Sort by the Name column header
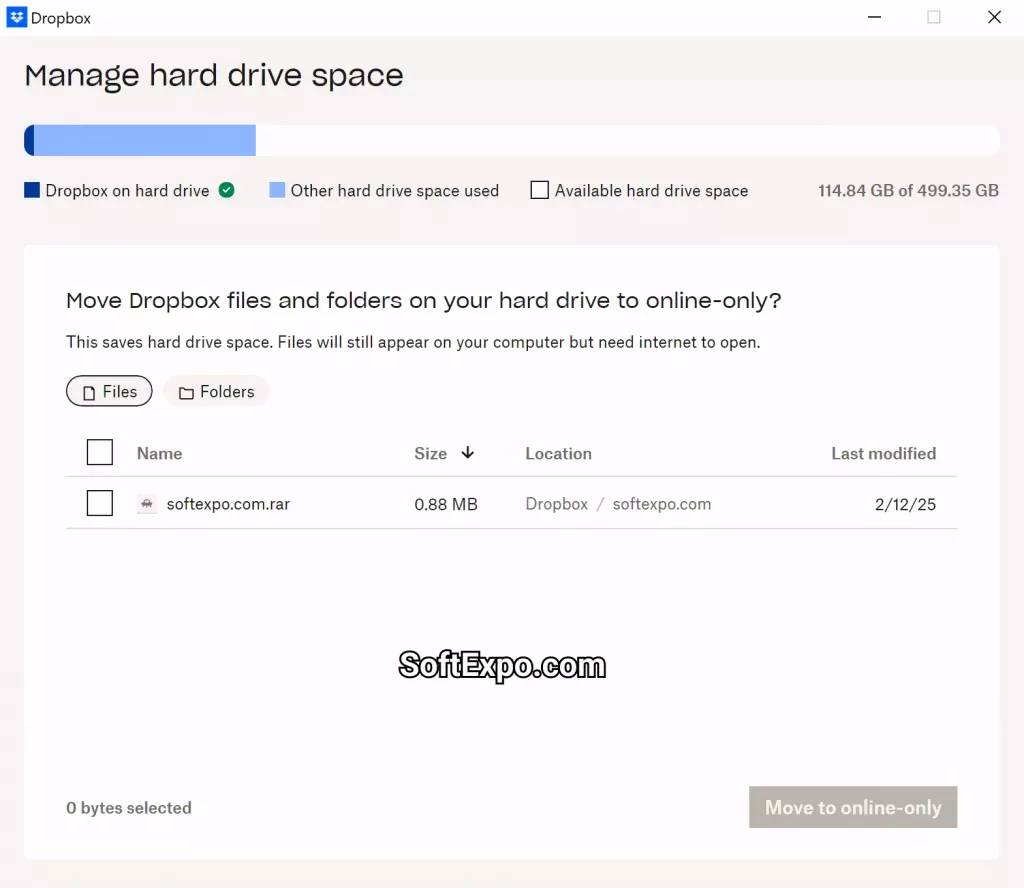This screenshot has height=888, width=1024. click(159, 453)
